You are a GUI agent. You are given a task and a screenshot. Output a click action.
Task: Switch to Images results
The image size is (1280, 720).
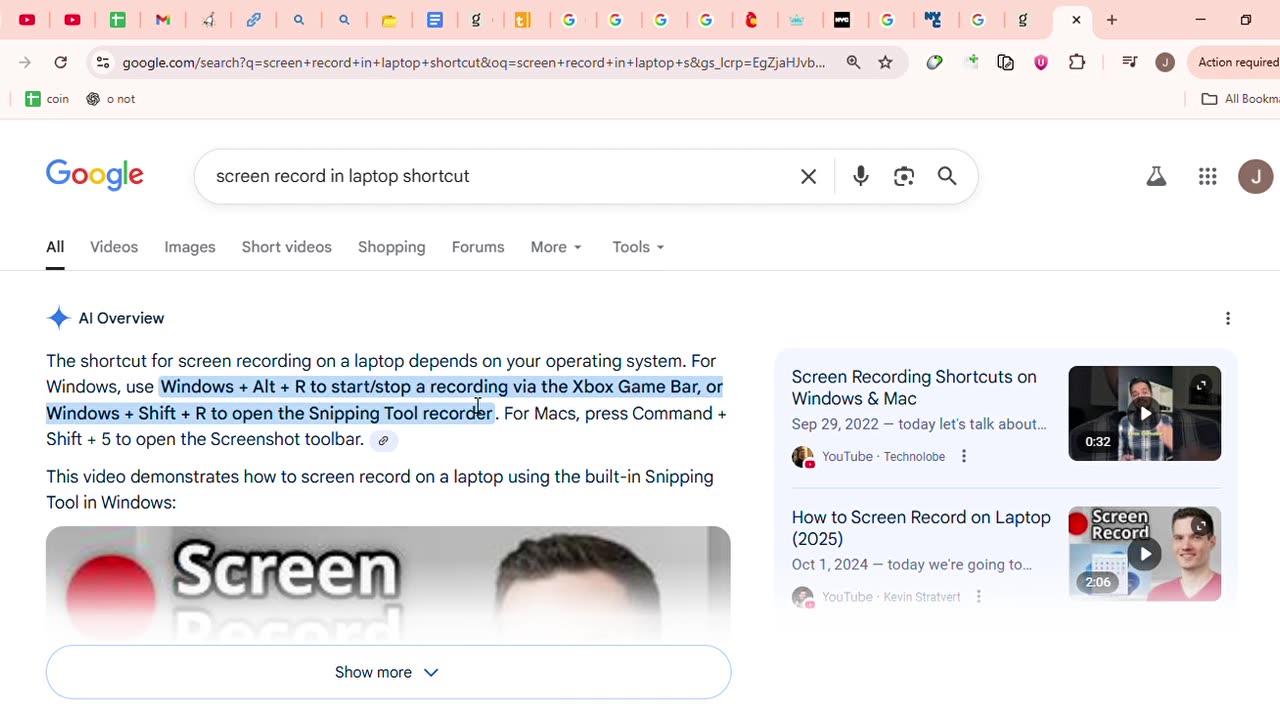click(x=190, y=247)
